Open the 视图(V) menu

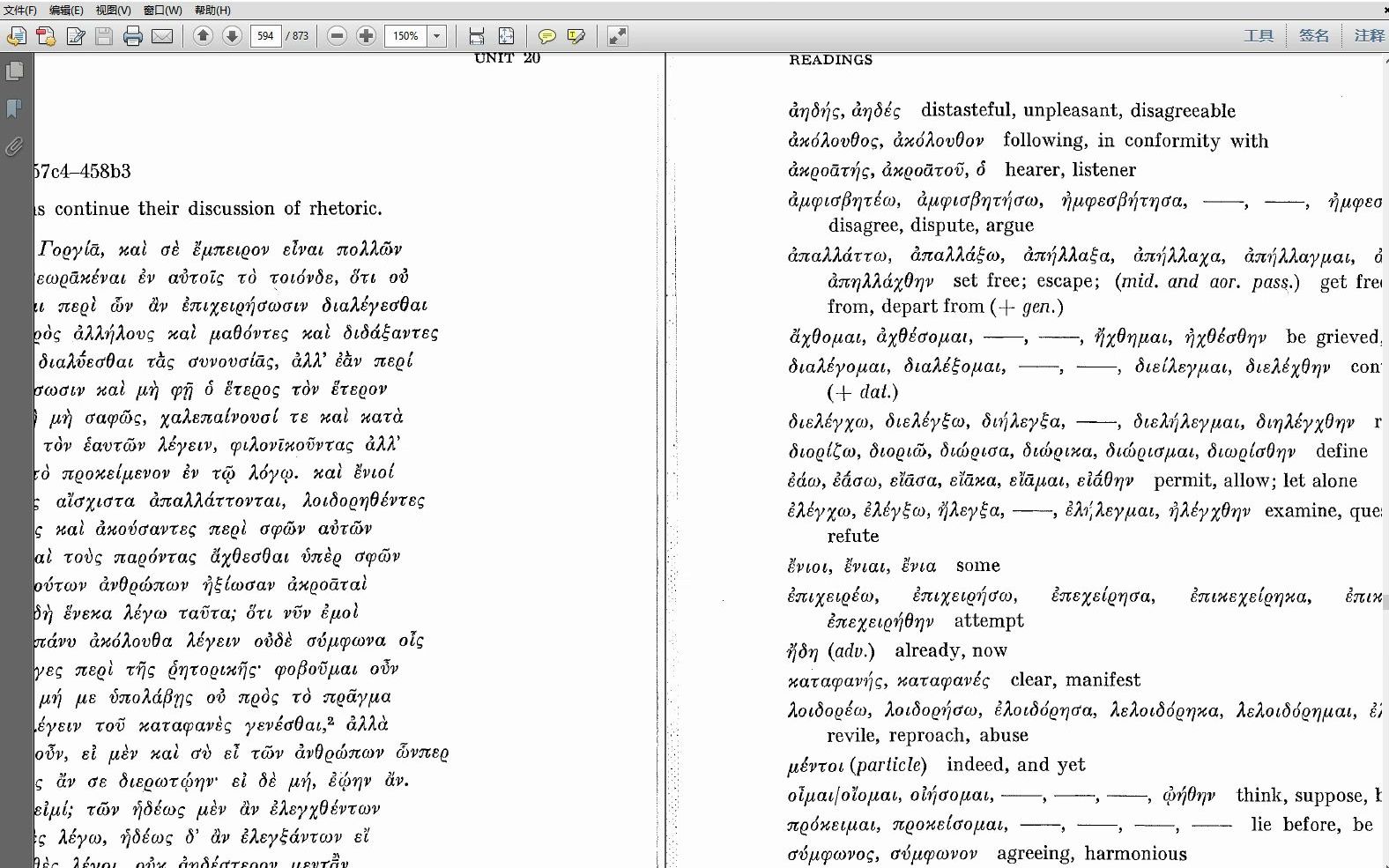pyautogui.click(x=113, y=10)
